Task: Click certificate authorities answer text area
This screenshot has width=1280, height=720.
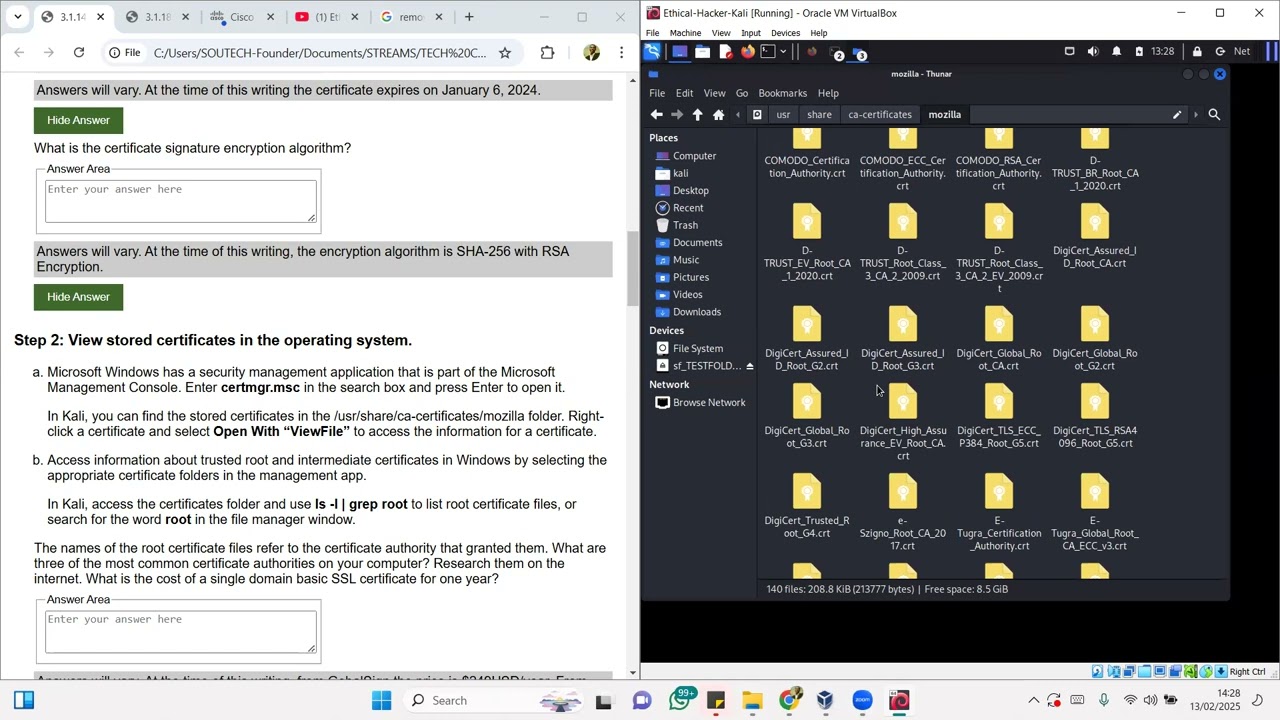Action: (180, 632)
